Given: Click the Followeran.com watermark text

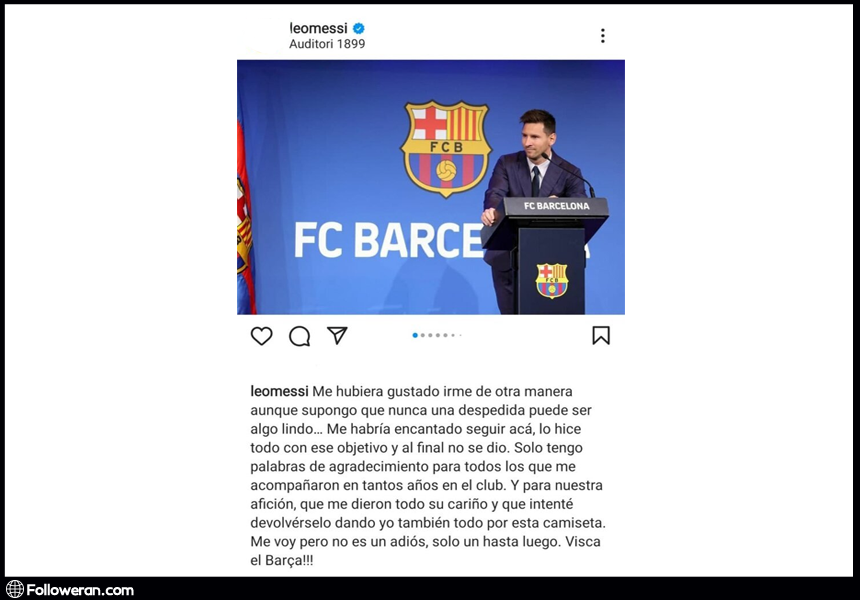Looking at the screenshot, I should pos(80,590).
